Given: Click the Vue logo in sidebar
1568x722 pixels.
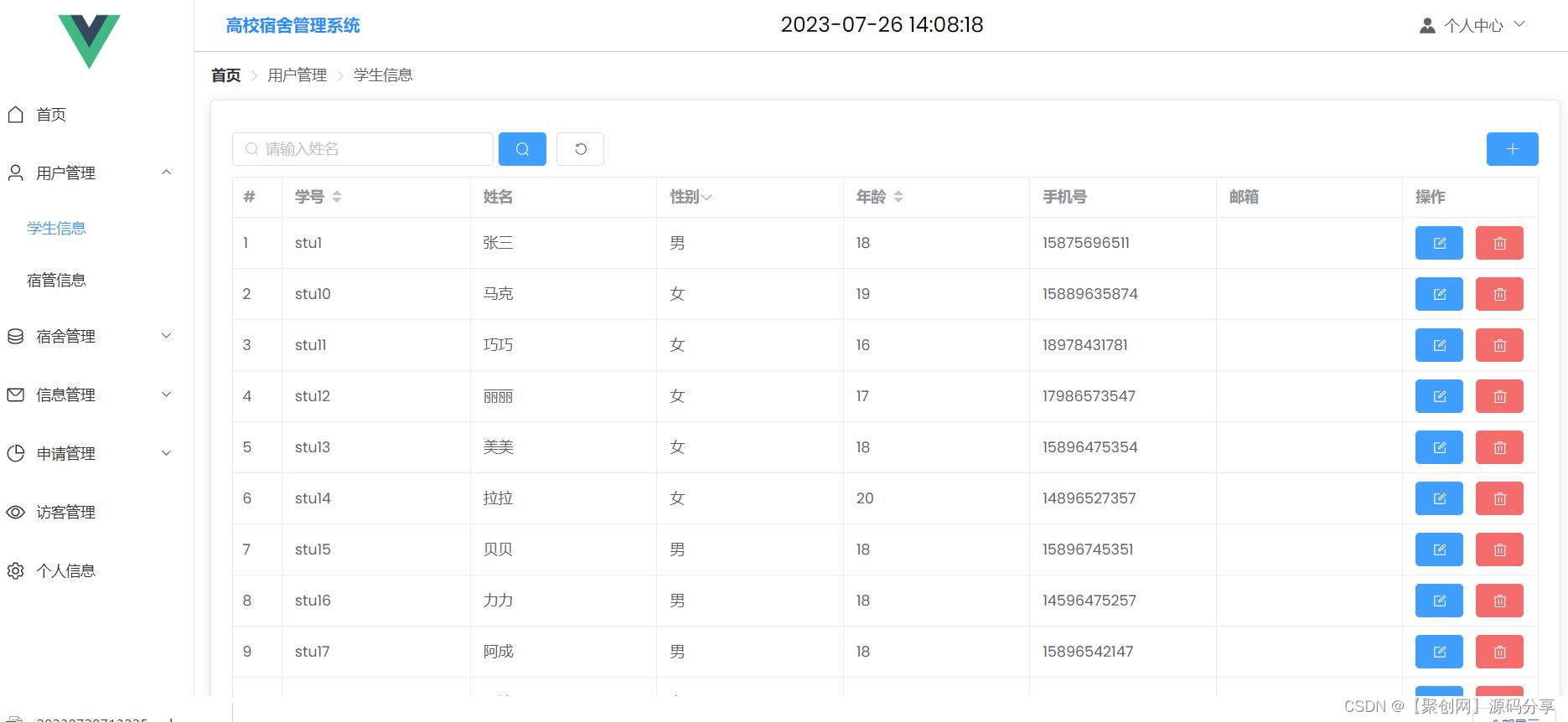Looking at the screenshot, I should tap(89, 40).
